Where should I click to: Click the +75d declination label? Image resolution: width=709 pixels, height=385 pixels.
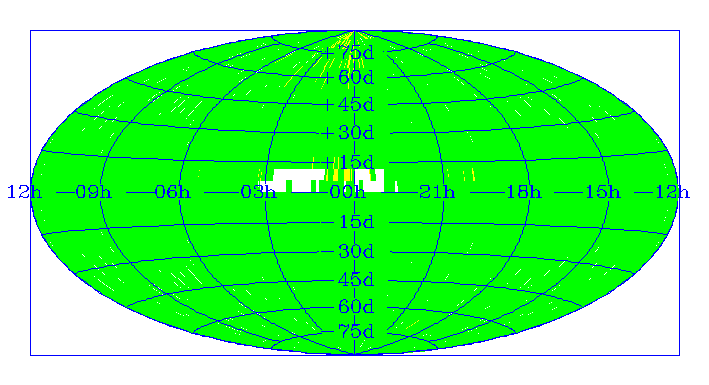[x=348, y=53]
